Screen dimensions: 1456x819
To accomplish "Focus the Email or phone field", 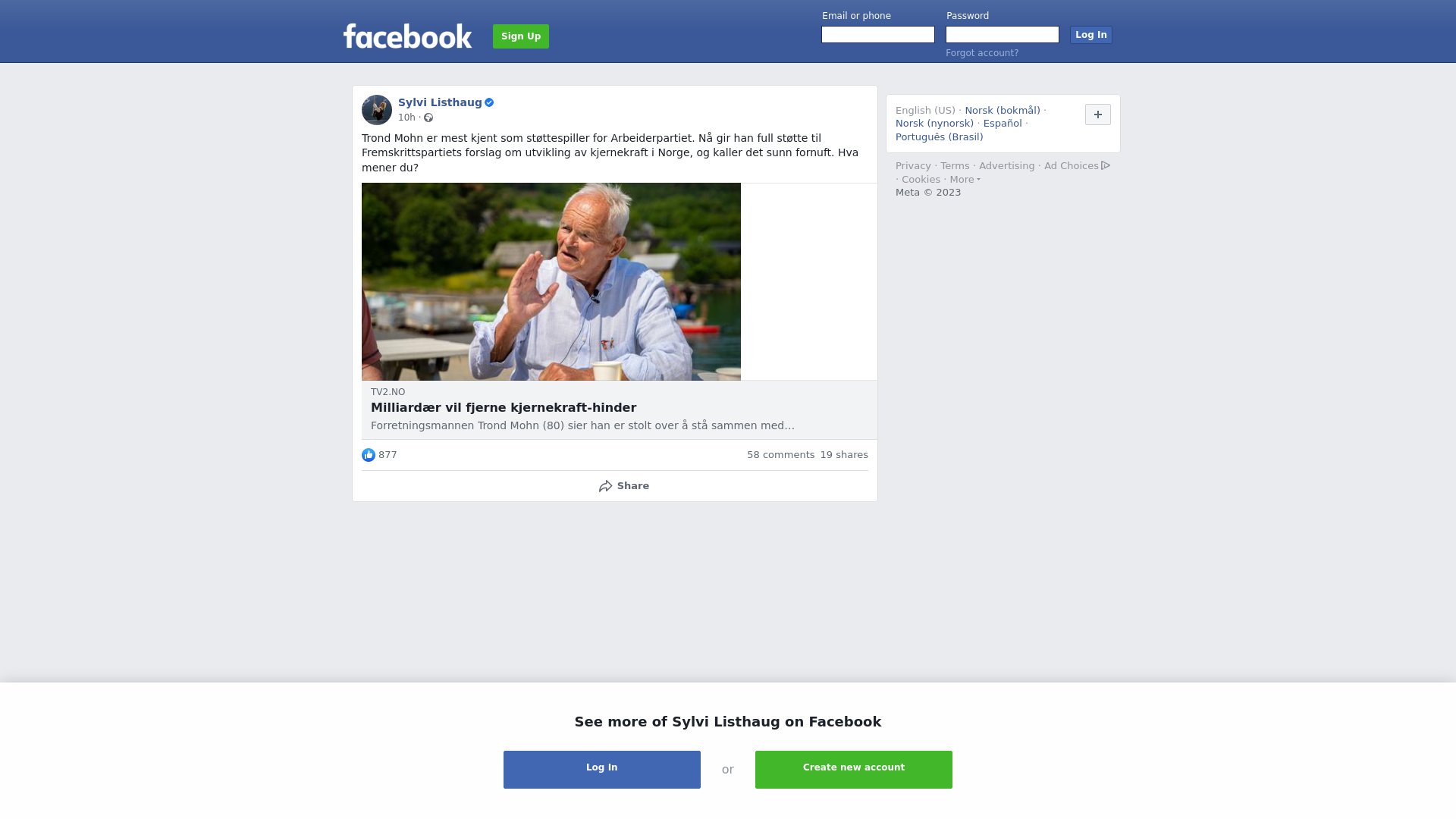I will click(x=878, y=35).
